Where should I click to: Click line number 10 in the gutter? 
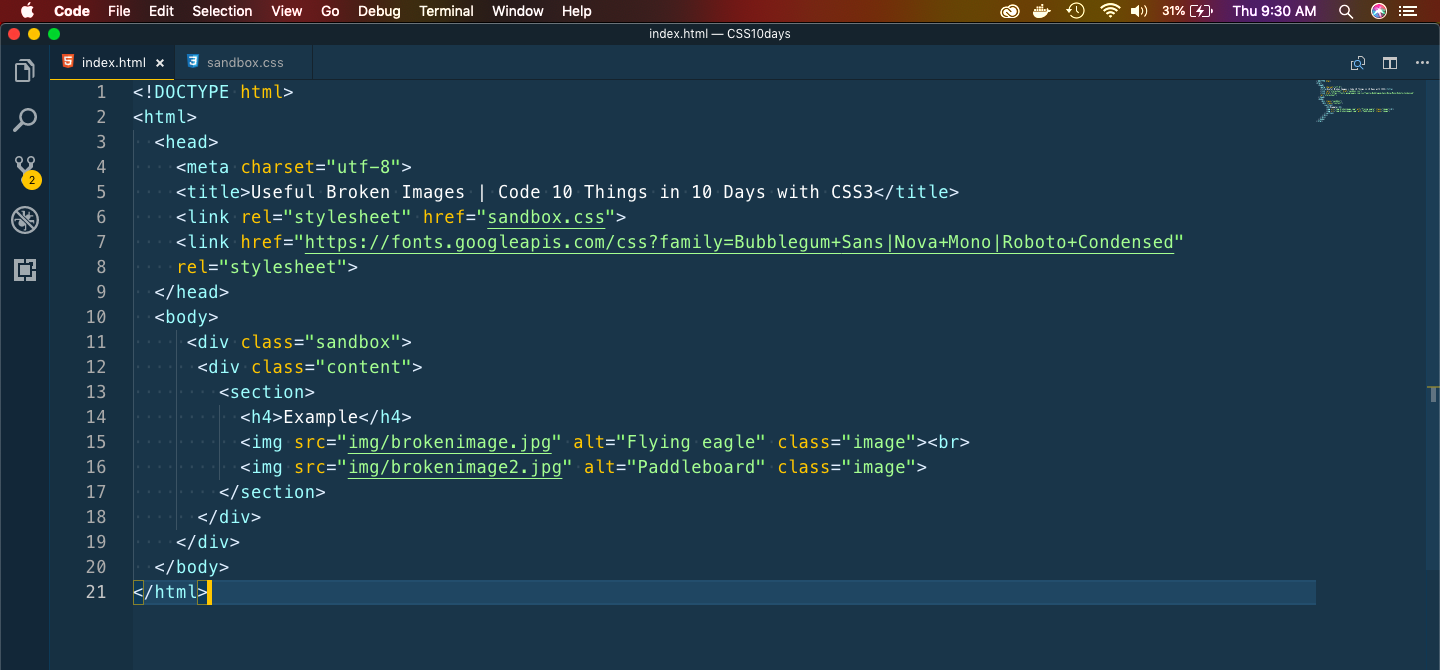96,317
